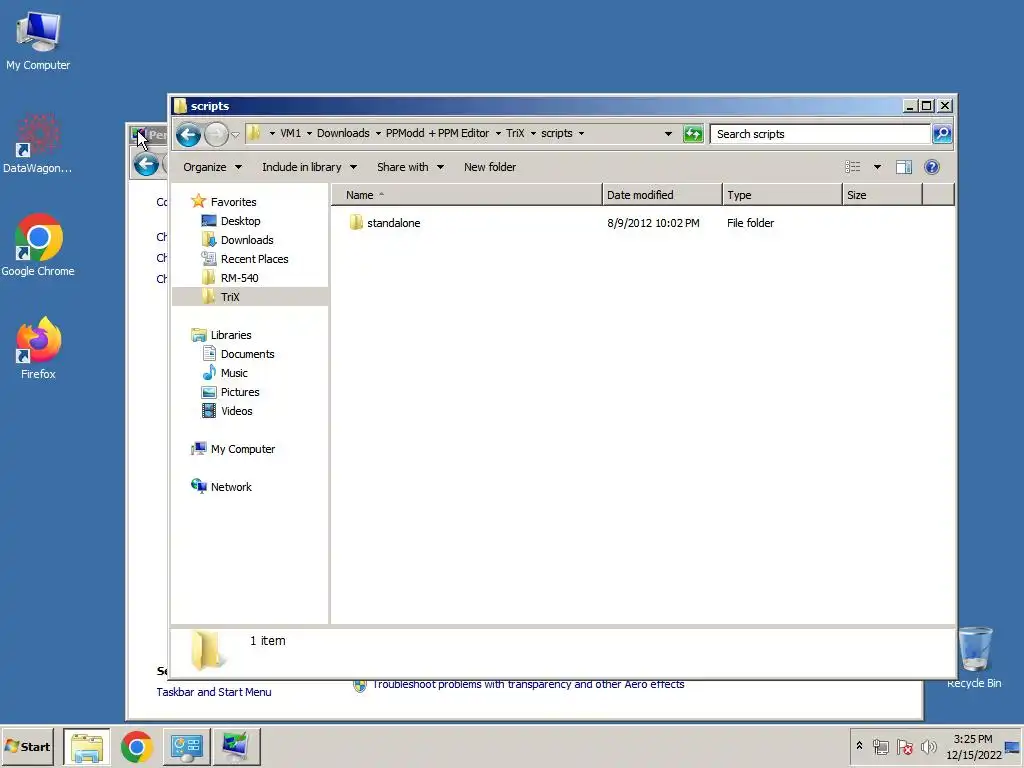Show the preview pane
Viewport: 1024px width, 768px height.
point(904,167)
